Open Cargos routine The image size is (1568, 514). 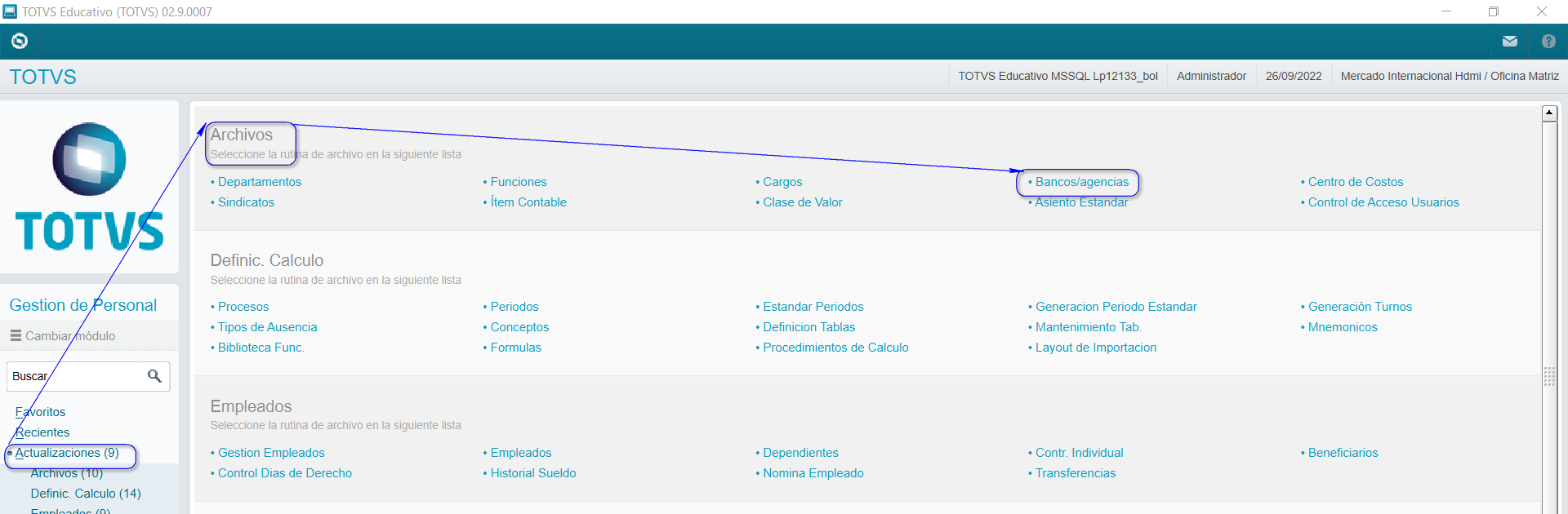click(782, 182)
